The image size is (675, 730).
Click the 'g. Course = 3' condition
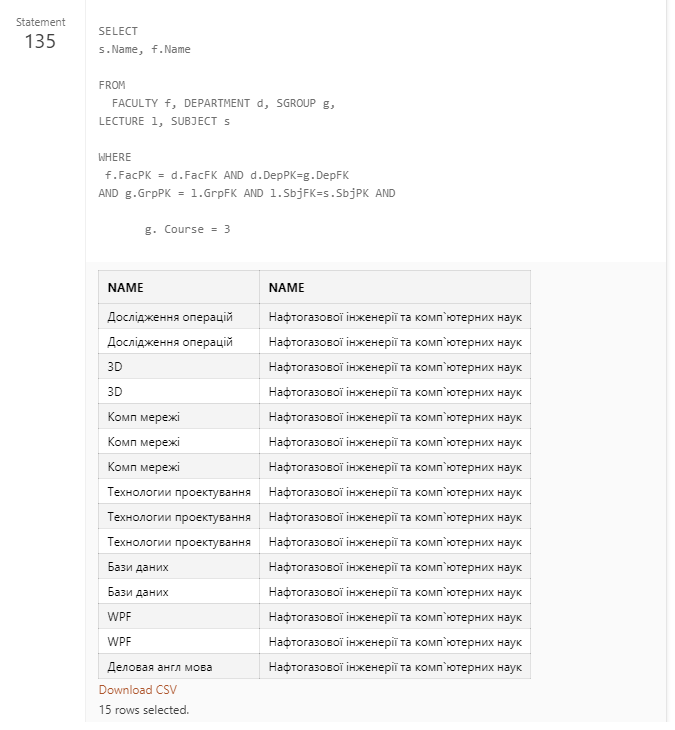pos(188,229)
